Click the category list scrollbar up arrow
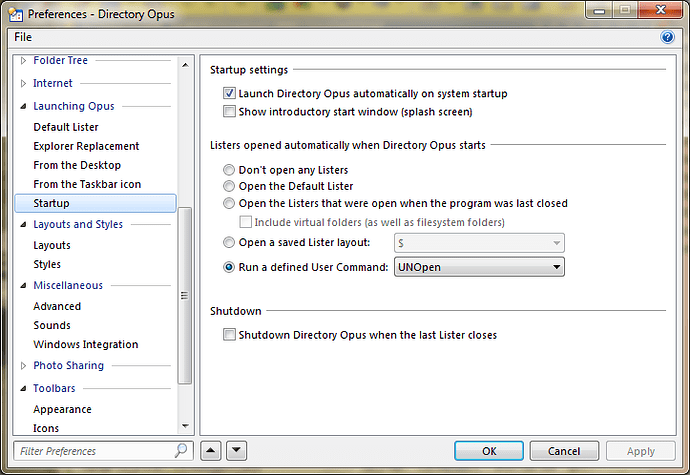The height and width of the screenshot is (475, 690). point(185,65)
